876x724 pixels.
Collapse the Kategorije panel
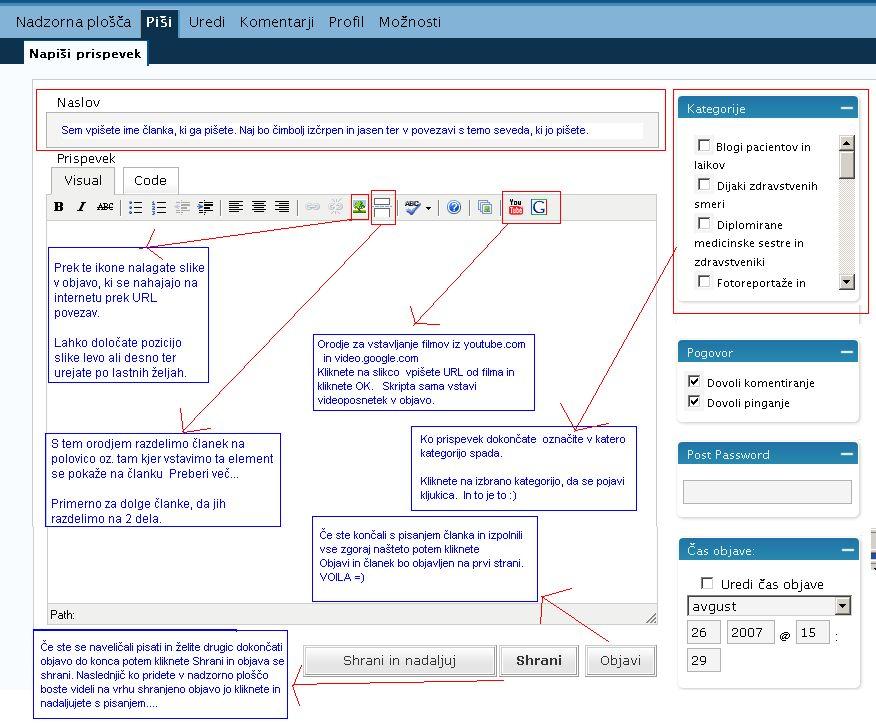tap(846, 108)
